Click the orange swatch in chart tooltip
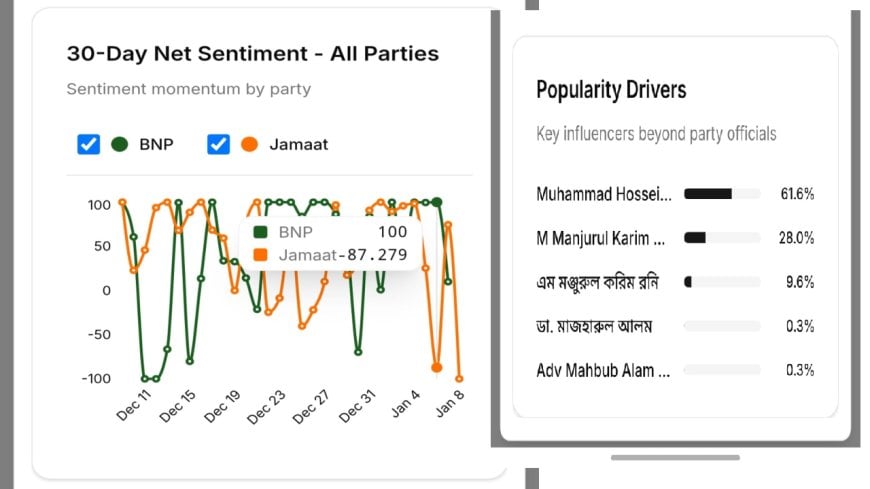Viewport: 870px width, 489px height. click(x=261, y=255)
